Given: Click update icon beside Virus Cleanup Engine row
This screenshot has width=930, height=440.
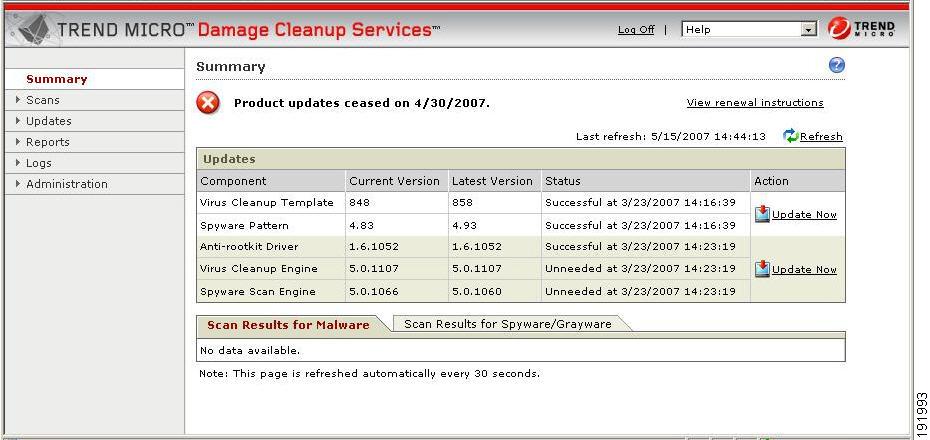Looking at the screenshot, I should (x=762, y=269).
